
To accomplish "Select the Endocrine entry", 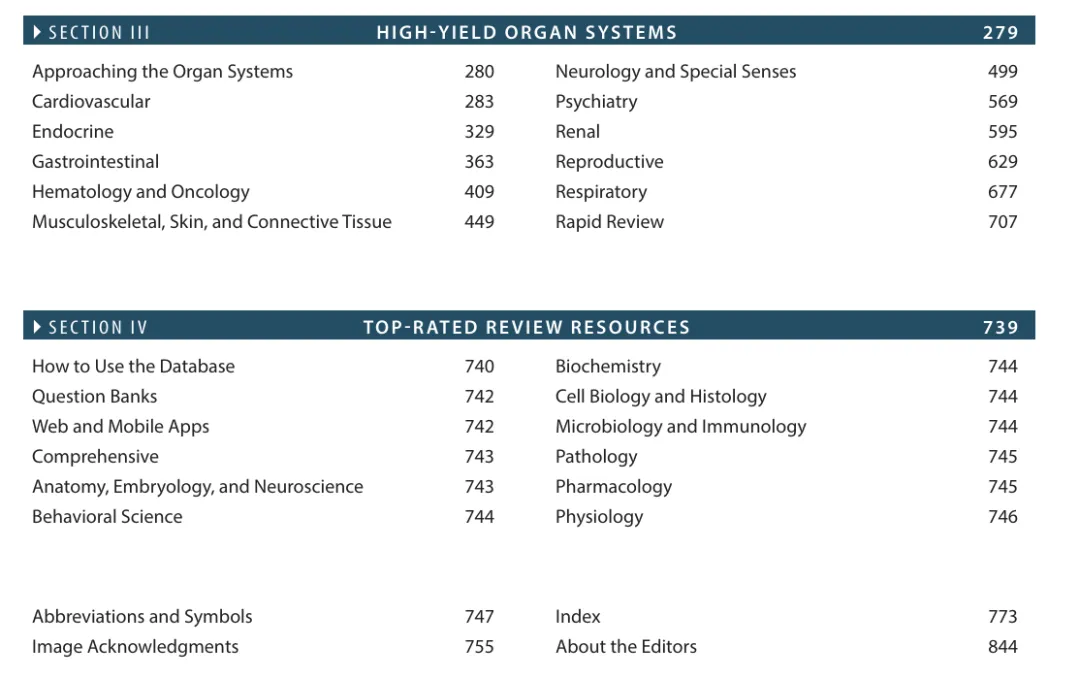I will (73, 132).
